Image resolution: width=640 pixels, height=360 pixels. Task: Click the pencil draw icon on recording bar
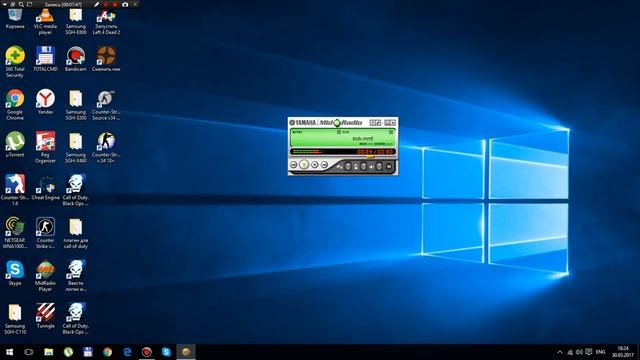point(97,4)
